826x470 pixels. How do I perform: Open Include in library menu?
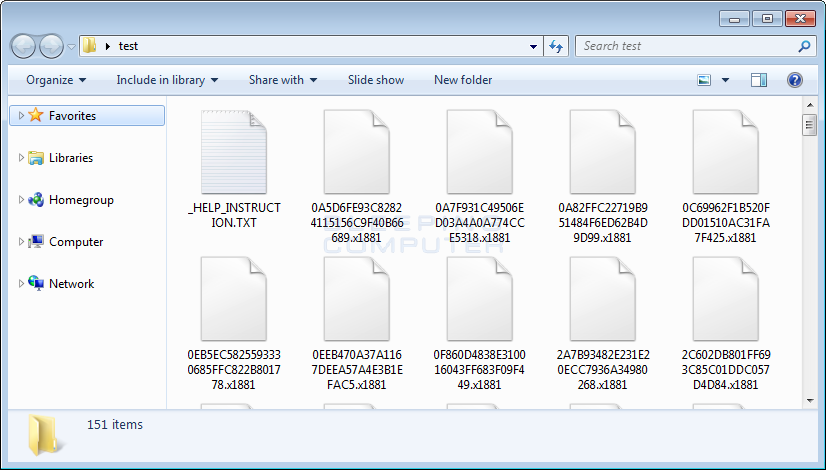click(167, 80)
